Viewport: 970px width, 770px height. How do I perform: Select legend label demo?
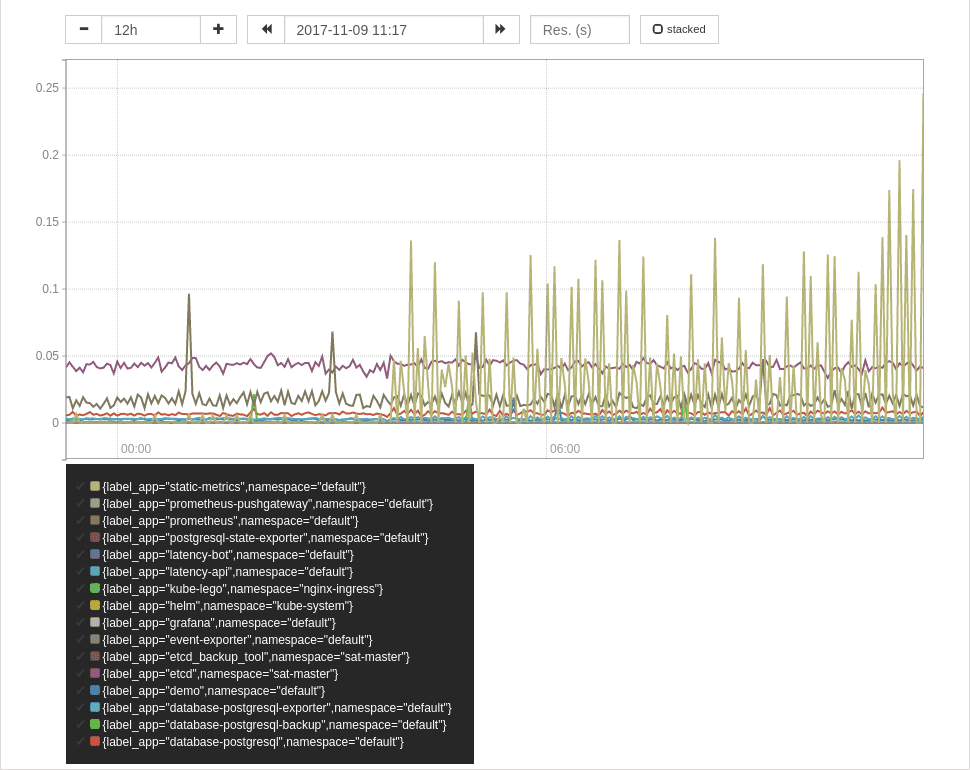click(213, 691)
